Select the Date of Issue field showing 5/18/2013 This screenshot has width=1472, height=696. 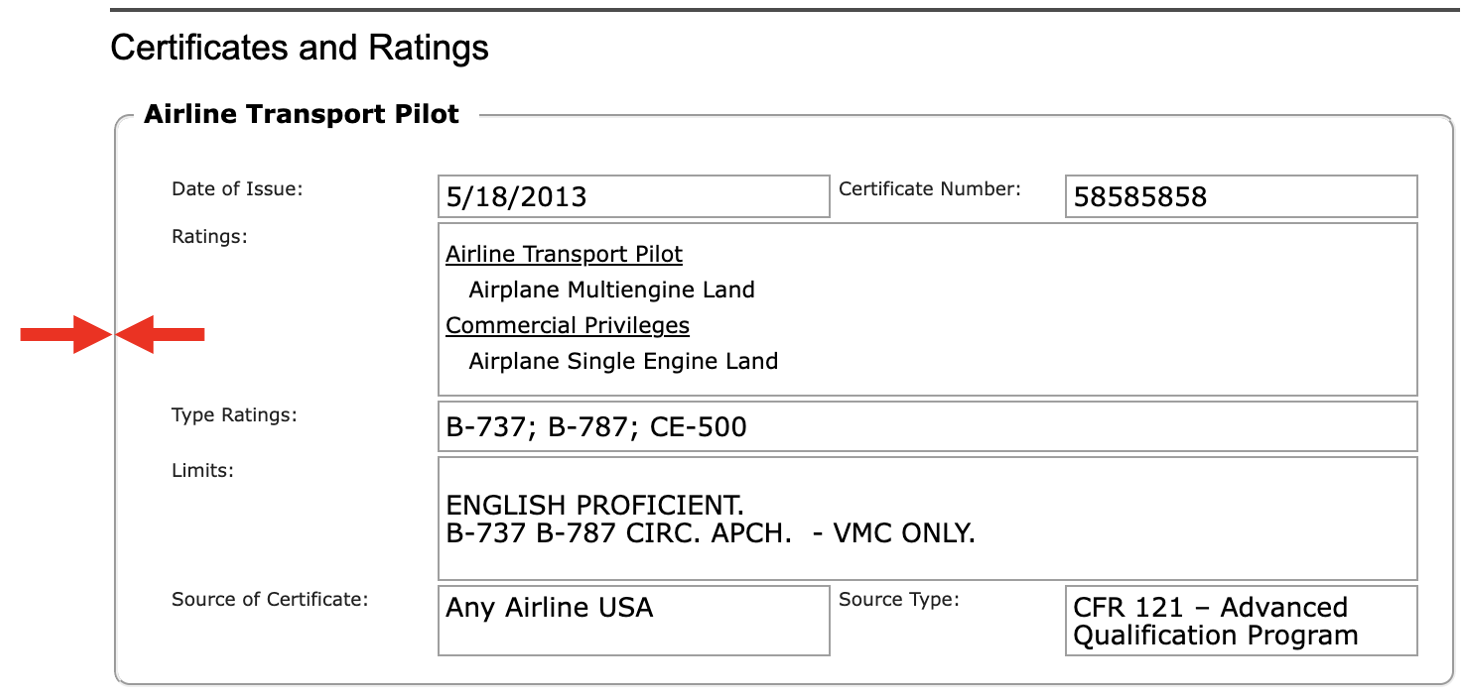634,196
